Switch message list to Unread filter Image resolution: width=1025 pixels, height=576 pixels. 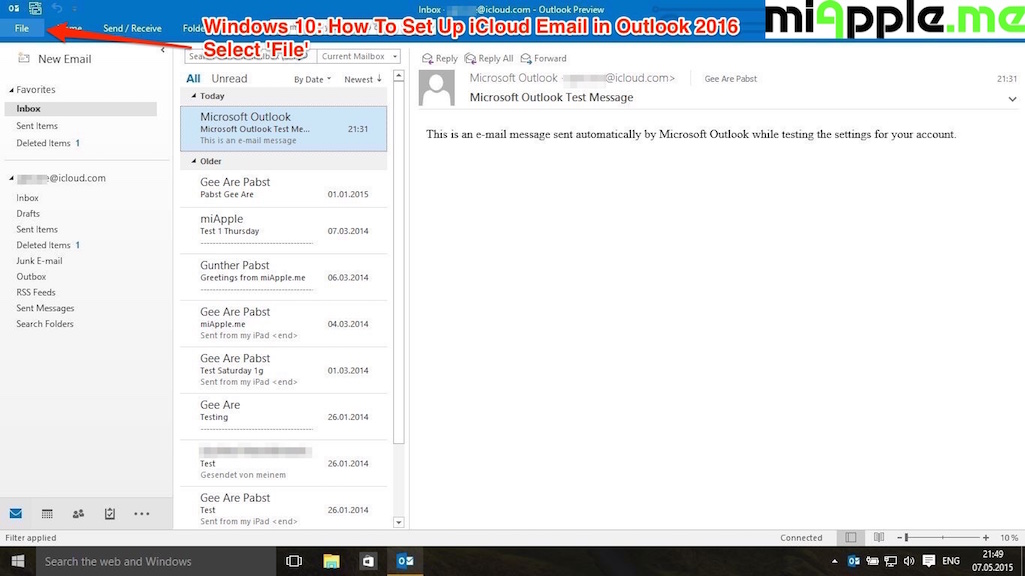coord(228,78)
